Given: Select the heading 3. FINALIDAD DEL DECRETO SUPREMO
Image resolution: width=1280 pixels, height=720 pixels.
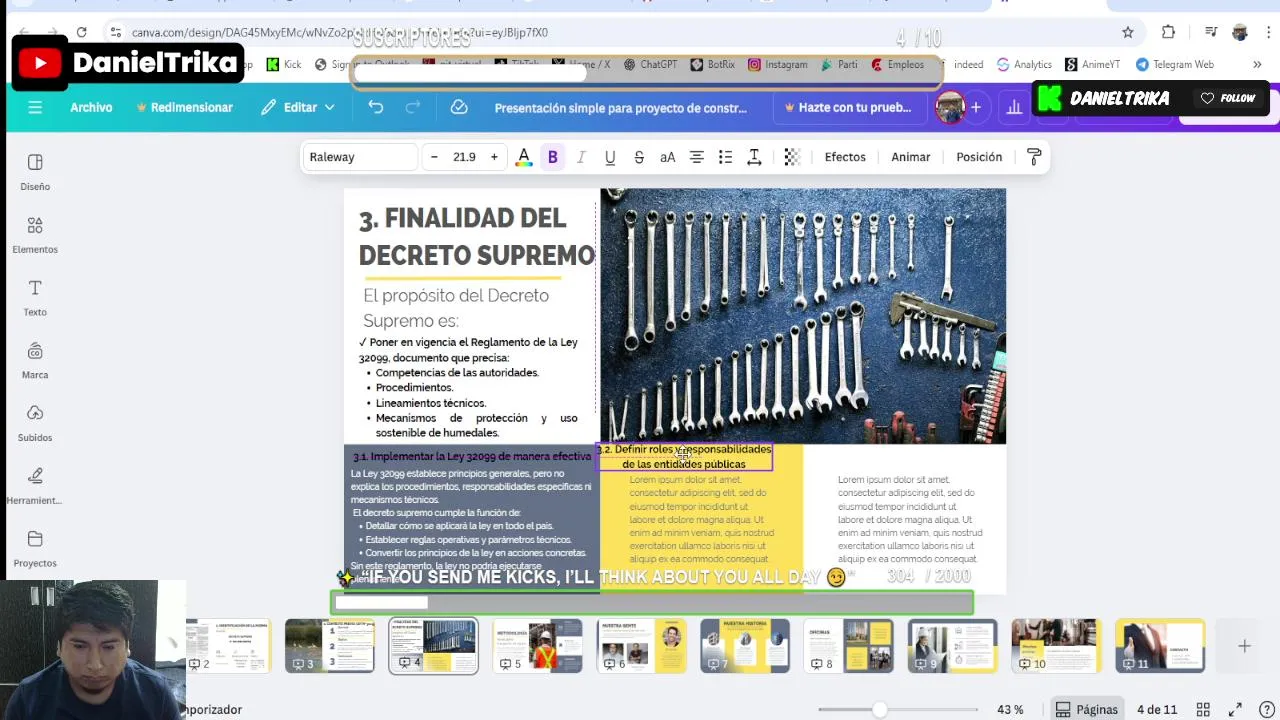Looking at the screenshot, I should (x=477, y=237).
